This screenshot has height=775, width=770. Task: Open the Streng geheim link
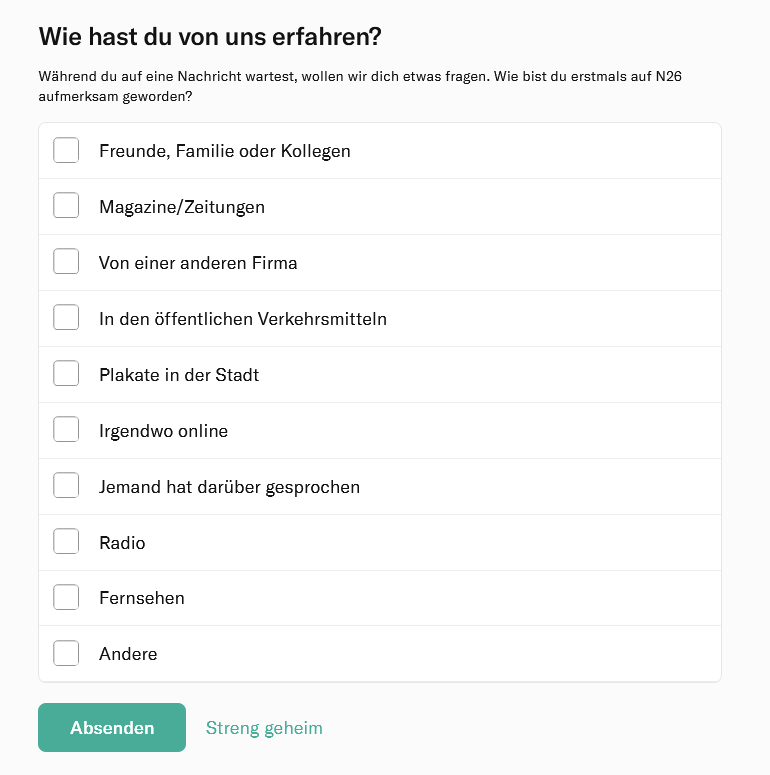pyautogui.click(x=264, y=728)
